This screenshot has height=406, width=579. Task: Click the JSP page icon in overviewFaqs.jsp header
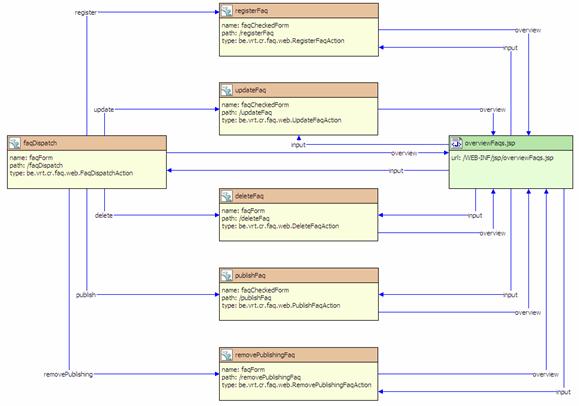pyautogui.click(x=456, y=143)
